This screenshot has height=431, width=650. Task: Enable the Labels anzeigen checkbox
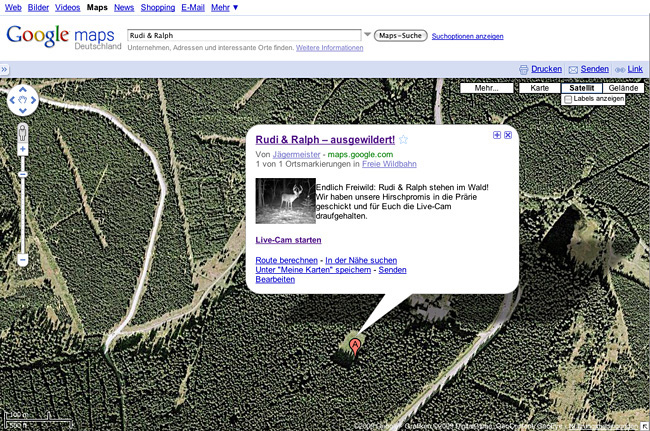568,99
